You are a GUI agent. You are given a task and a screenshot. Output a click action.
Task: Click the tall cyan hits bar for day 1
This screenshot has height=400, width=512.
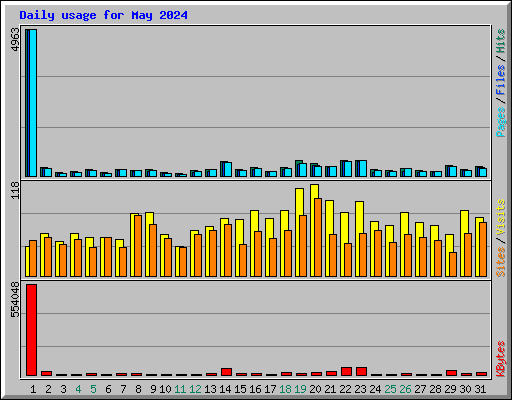[x=33, y=103]
